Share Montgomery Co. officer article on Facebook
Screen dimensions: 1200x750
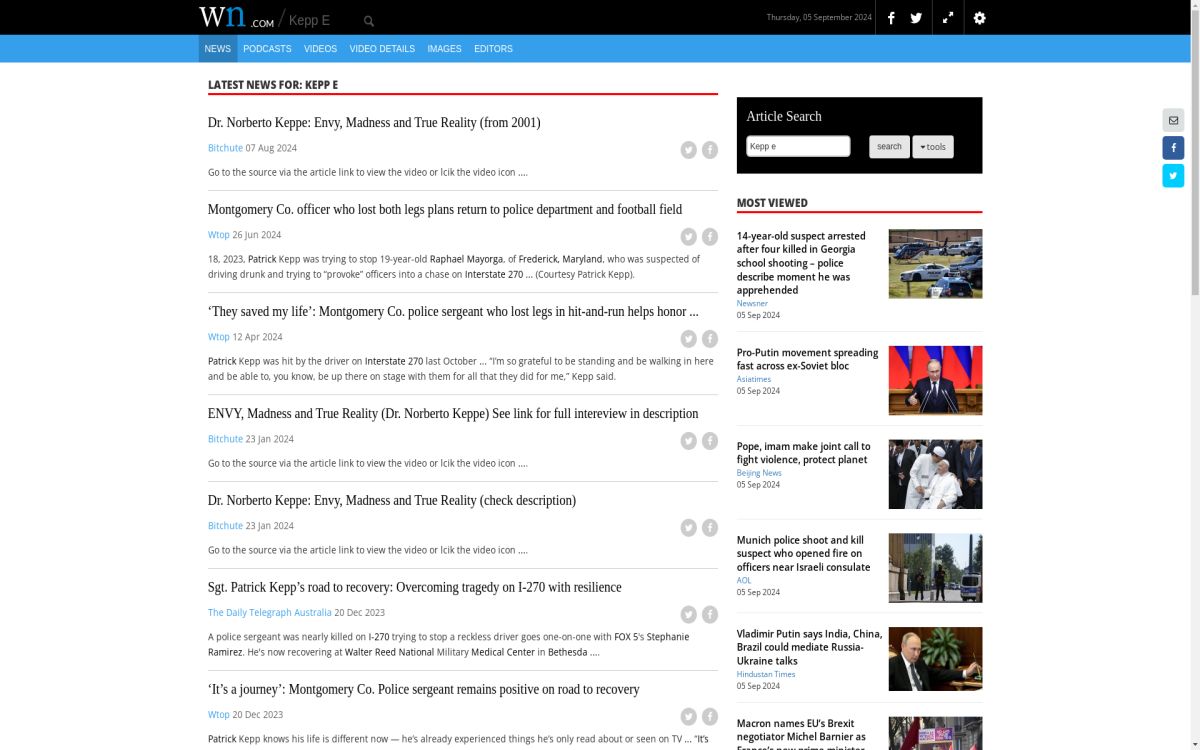pyautogui.click(x=710, y=237)
